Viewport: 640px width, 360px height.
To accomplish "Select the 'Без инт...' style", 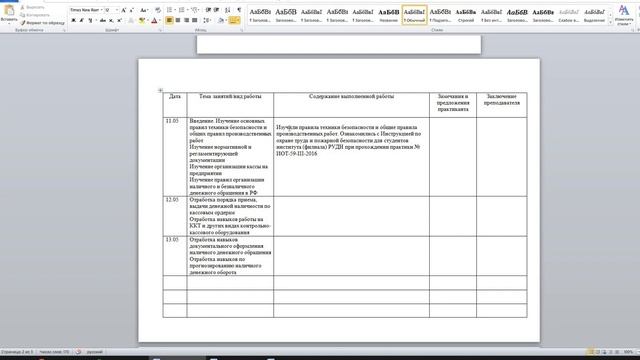I will [491, 15].
